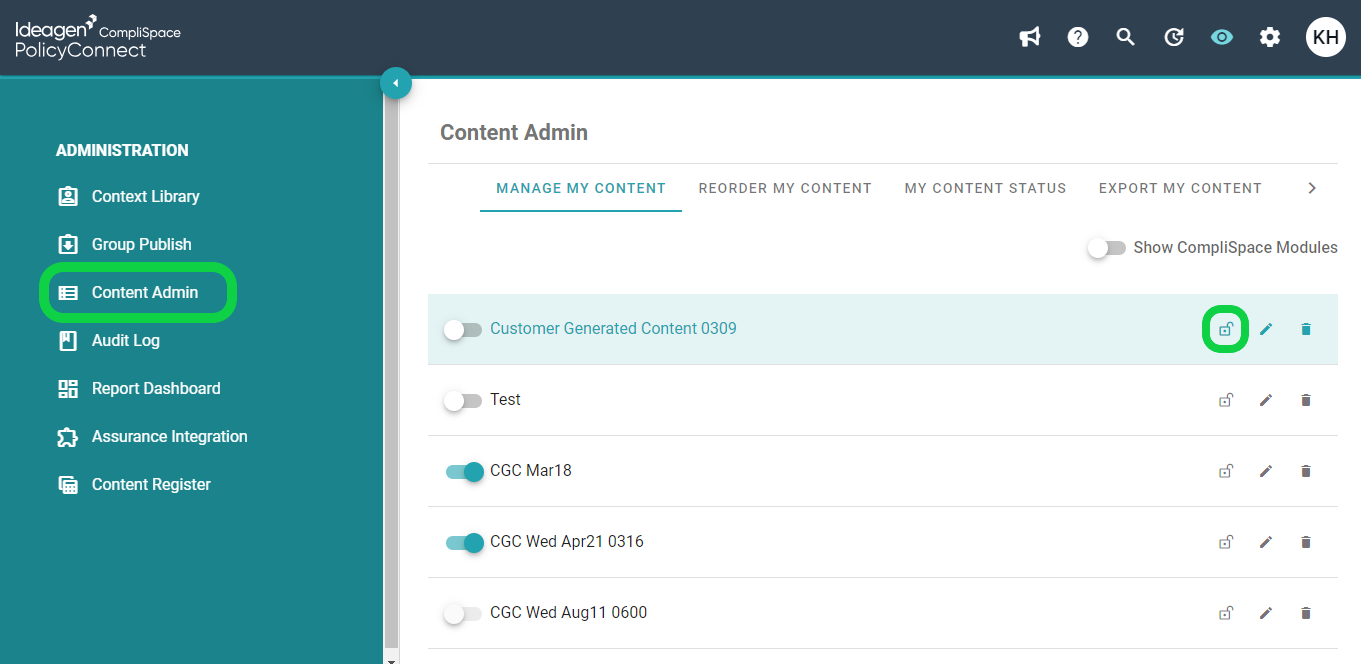This screenshot has height=664, width=1361.
Task: Click the Assurance Integration puzzle icon
Action: [x=68, y=437]
